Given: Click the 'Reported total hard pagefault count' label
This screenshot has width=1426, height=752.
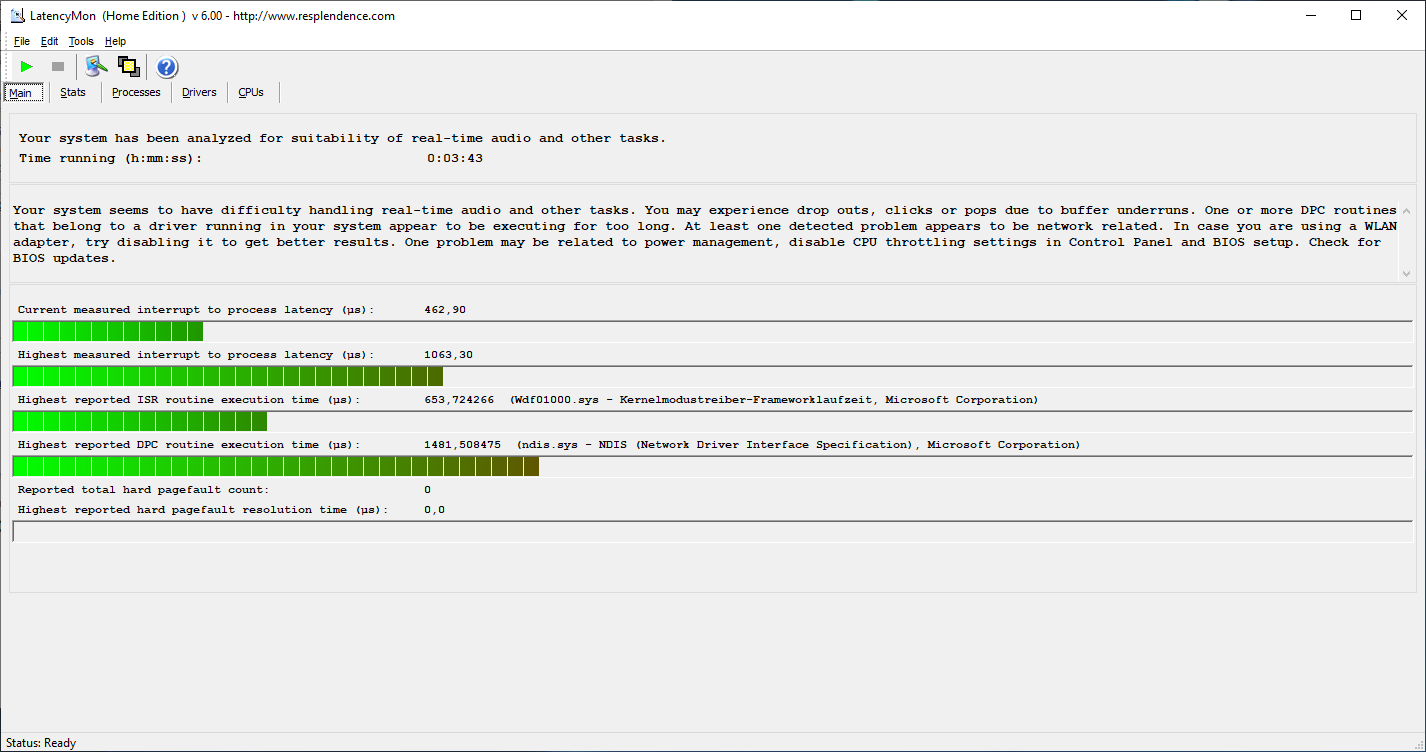Looking at the screenshot, I should tap(143, 490).
